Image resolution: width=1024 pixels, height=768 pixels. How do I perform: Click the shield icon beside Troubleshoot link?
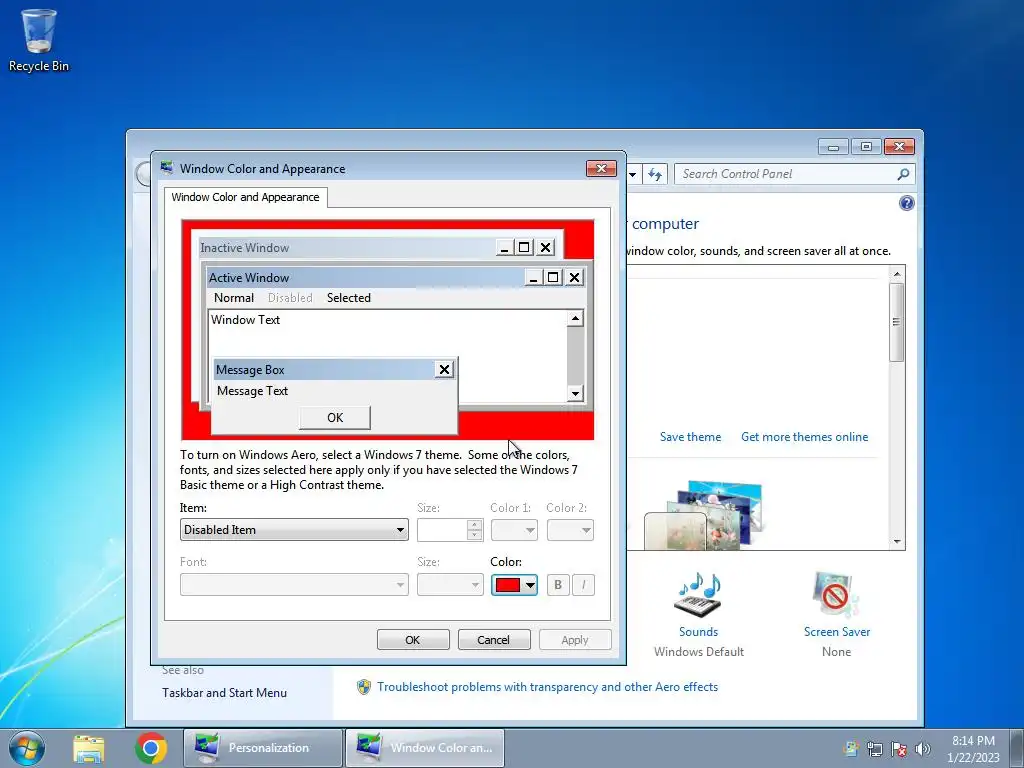[x=364, y=687]
